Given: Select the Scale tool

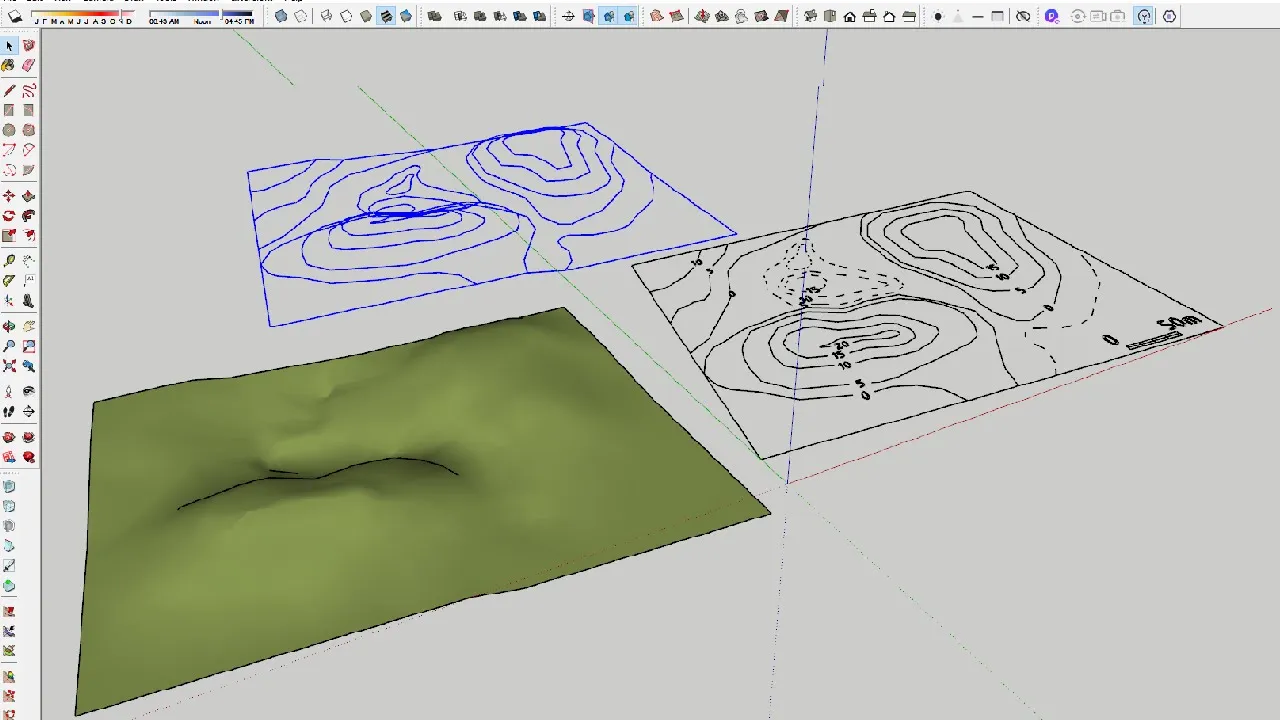Looking at the screenshot, I should tap(9, 236).
